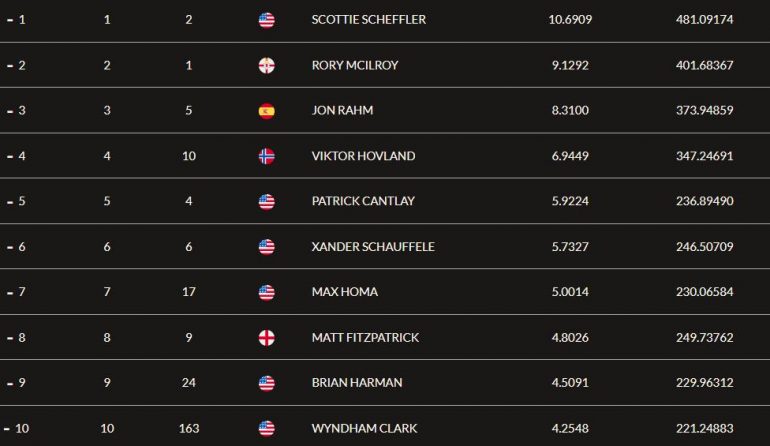Image resolution: width=770 pixels, height=446 pixels.
Task: Click Scheffler's total points 481.09174
Action: (x=704, y=20)
